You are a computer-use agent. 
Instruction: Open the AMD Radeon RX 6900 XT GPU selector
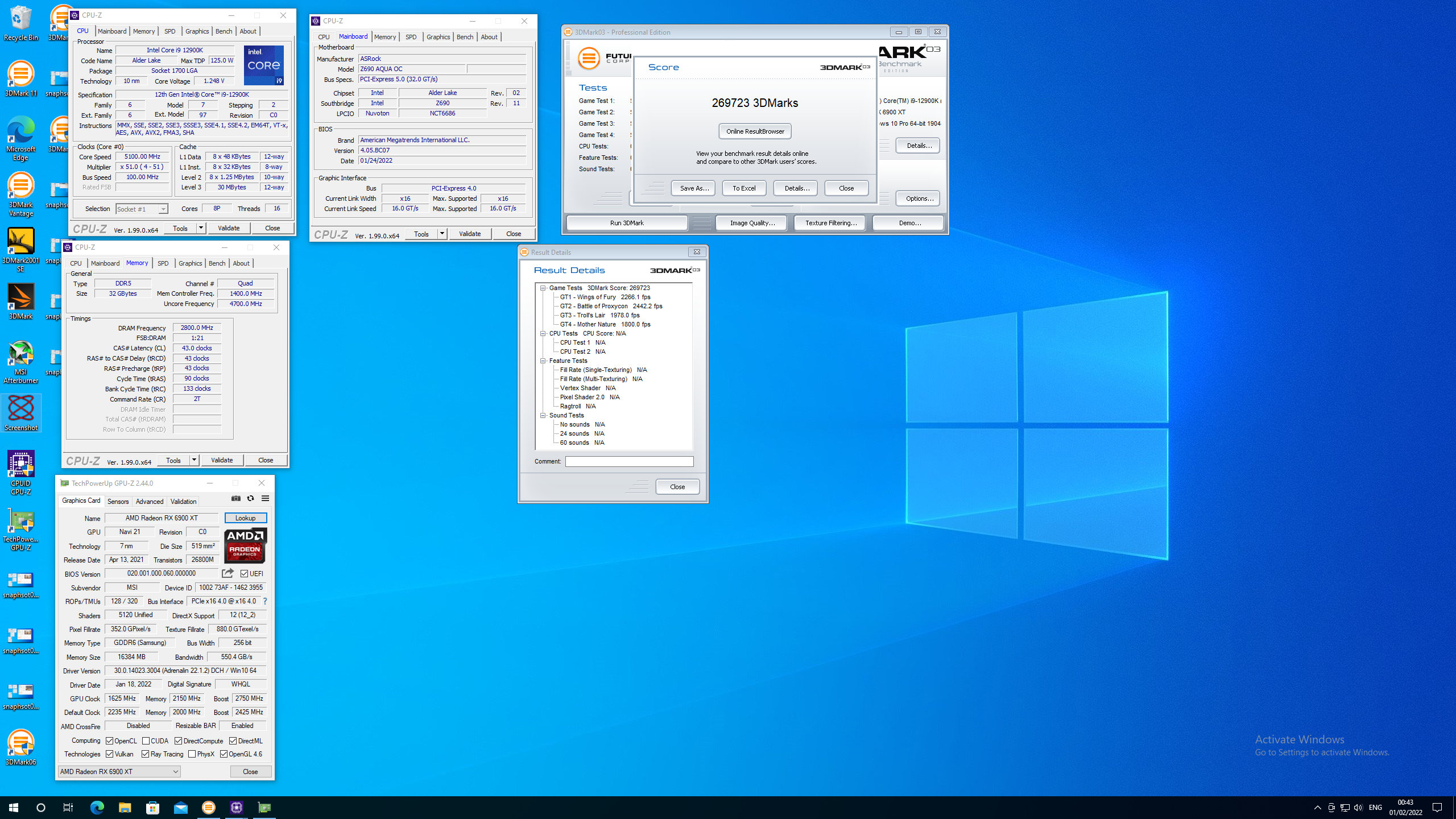(119, 772)
